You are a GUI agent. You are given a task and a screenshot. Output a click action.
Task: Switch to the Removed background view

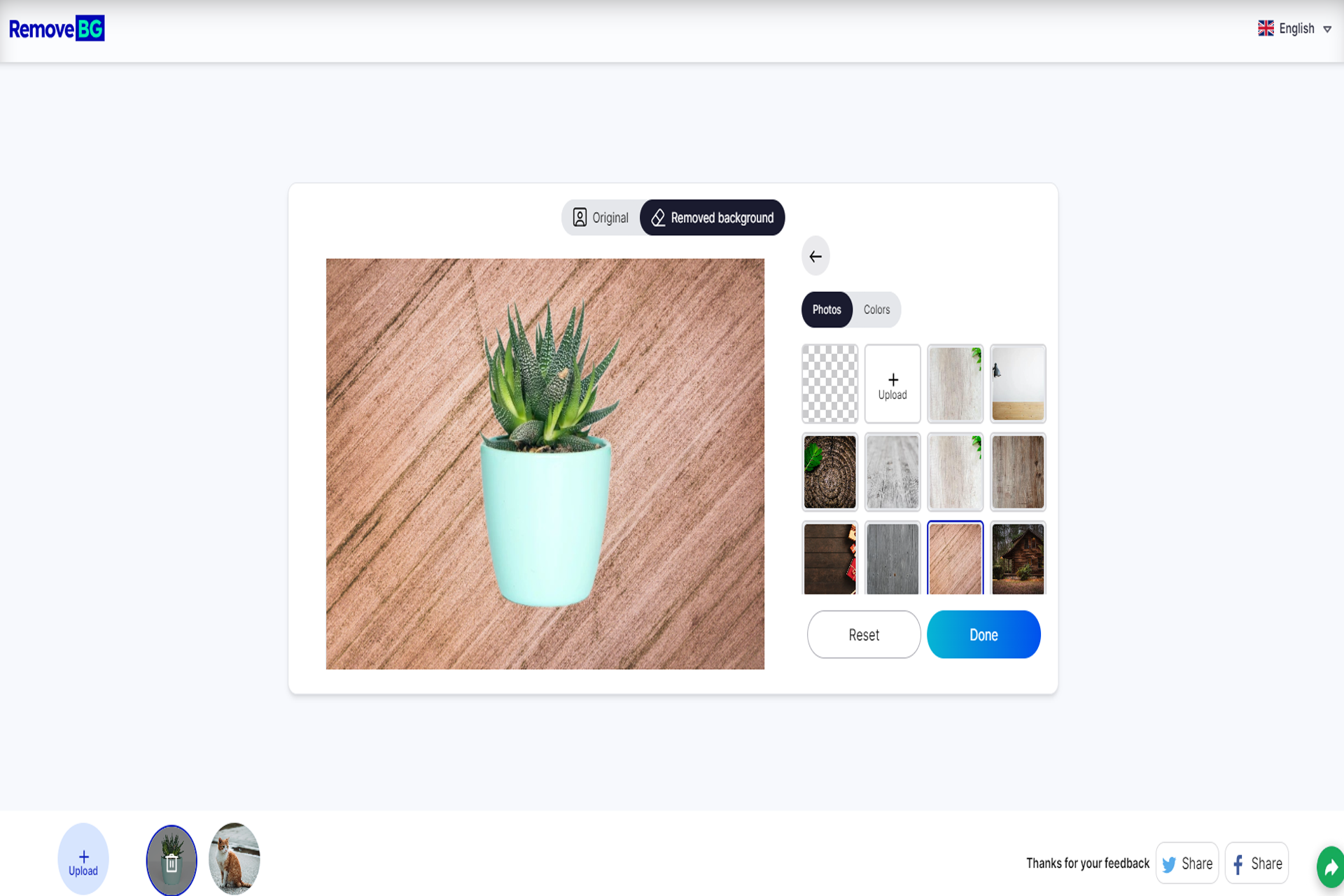point(713,218)
